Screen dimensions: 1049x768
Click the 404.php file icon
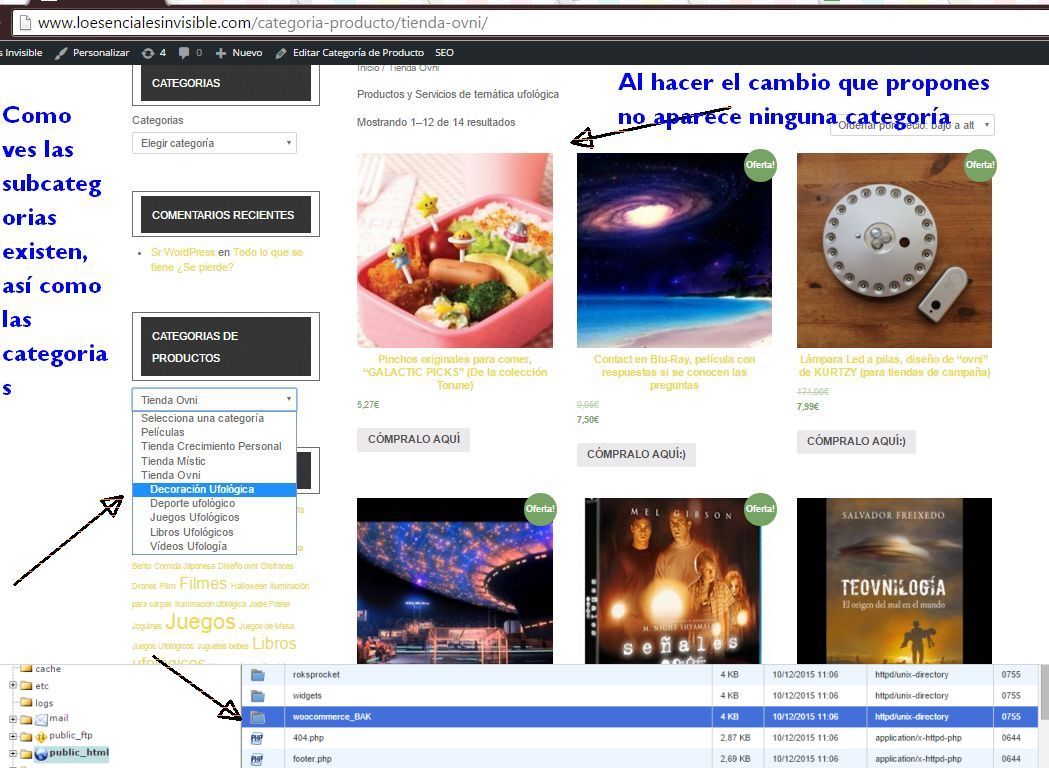(x=257, y=739)
